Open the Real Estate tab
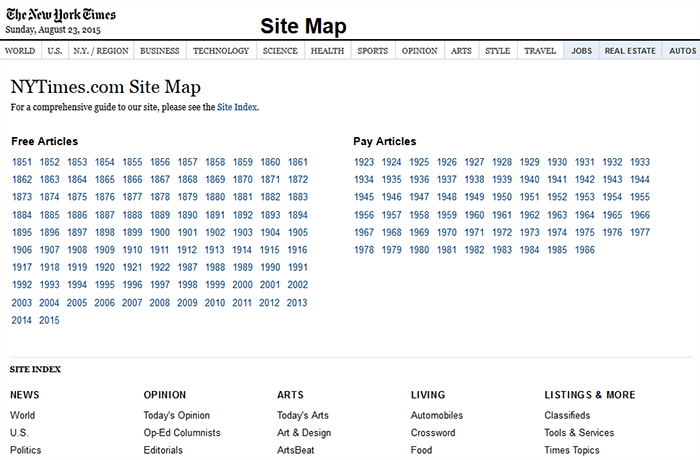Viewport: 700px width, 460px height. (x=629, y=50)
